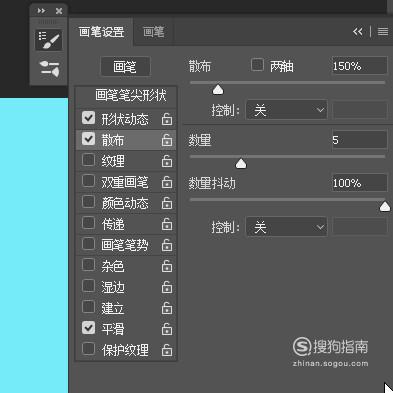This screenshot has height=393, width=393.
Task: Enable the 传递 checkbox
Action: pyautogui.click(x=88, y=223)
